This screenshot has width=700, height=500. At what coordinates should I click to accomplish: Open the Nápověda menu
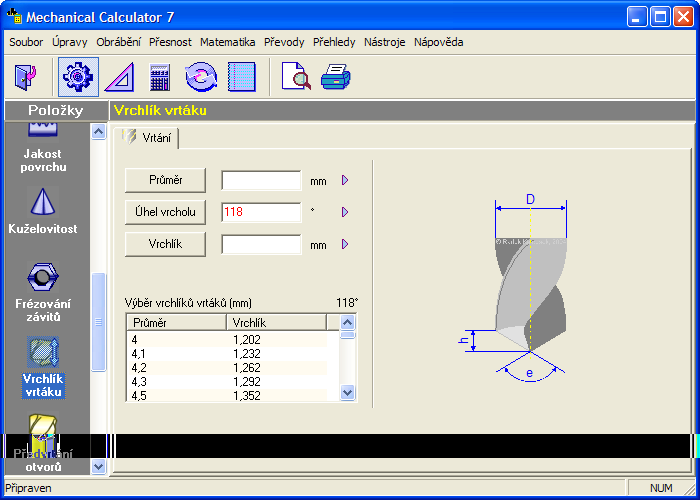[438, 42]
